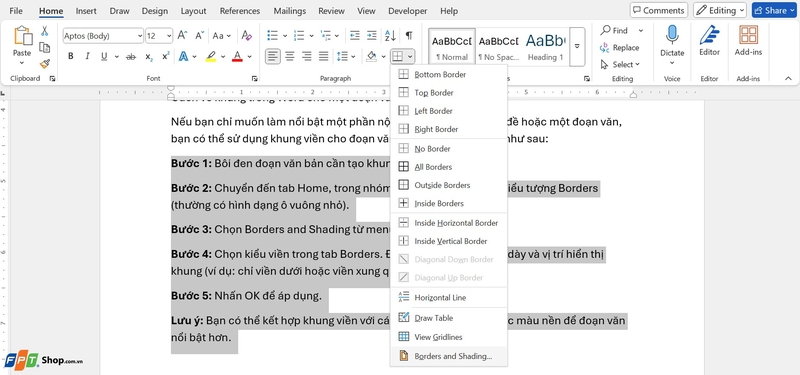
Task: Switch to the Insert tab
Action: pyautogui.click(x=86, y=11)
